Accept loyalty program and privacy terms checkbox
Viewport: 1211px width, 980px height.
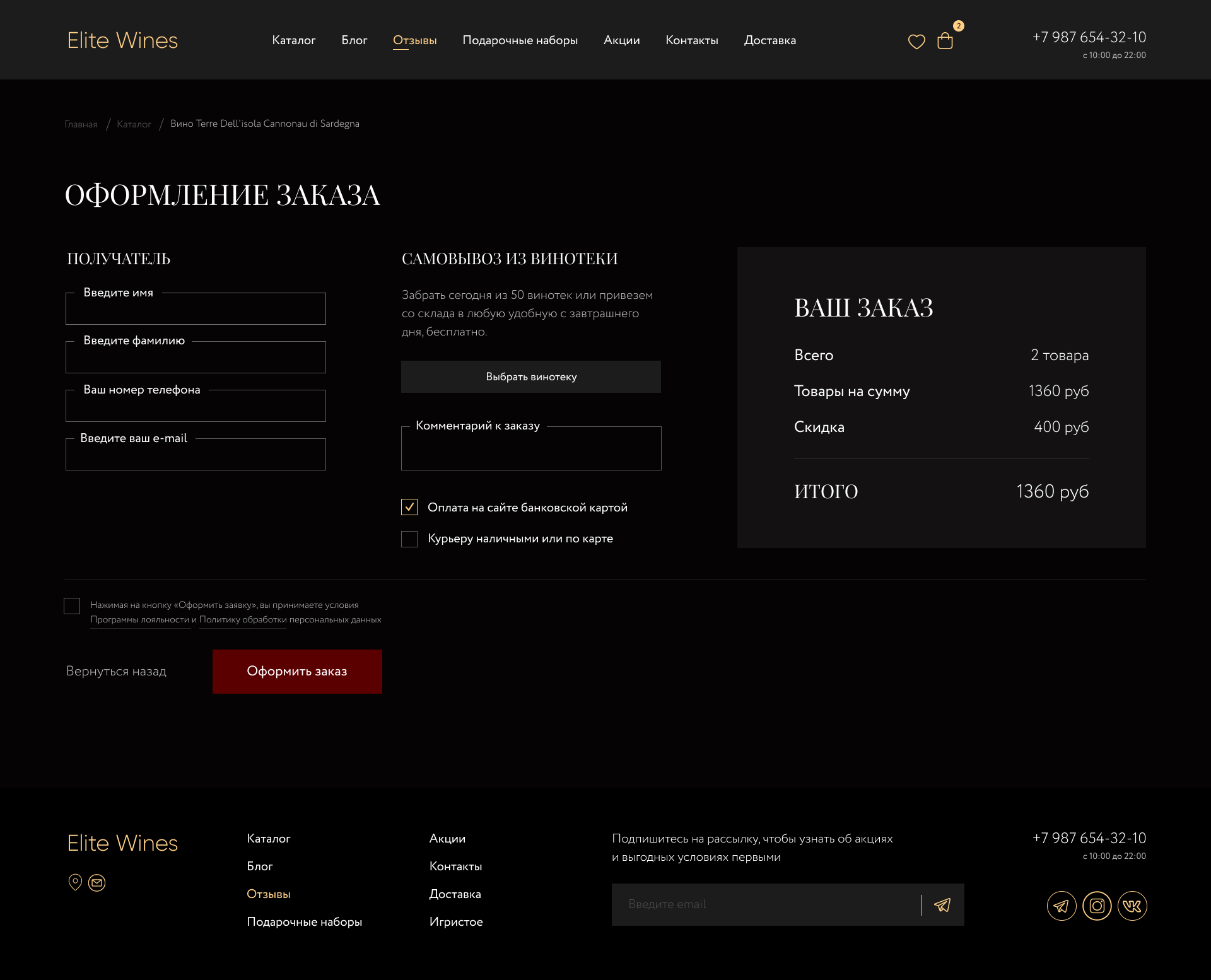[72, 606]
